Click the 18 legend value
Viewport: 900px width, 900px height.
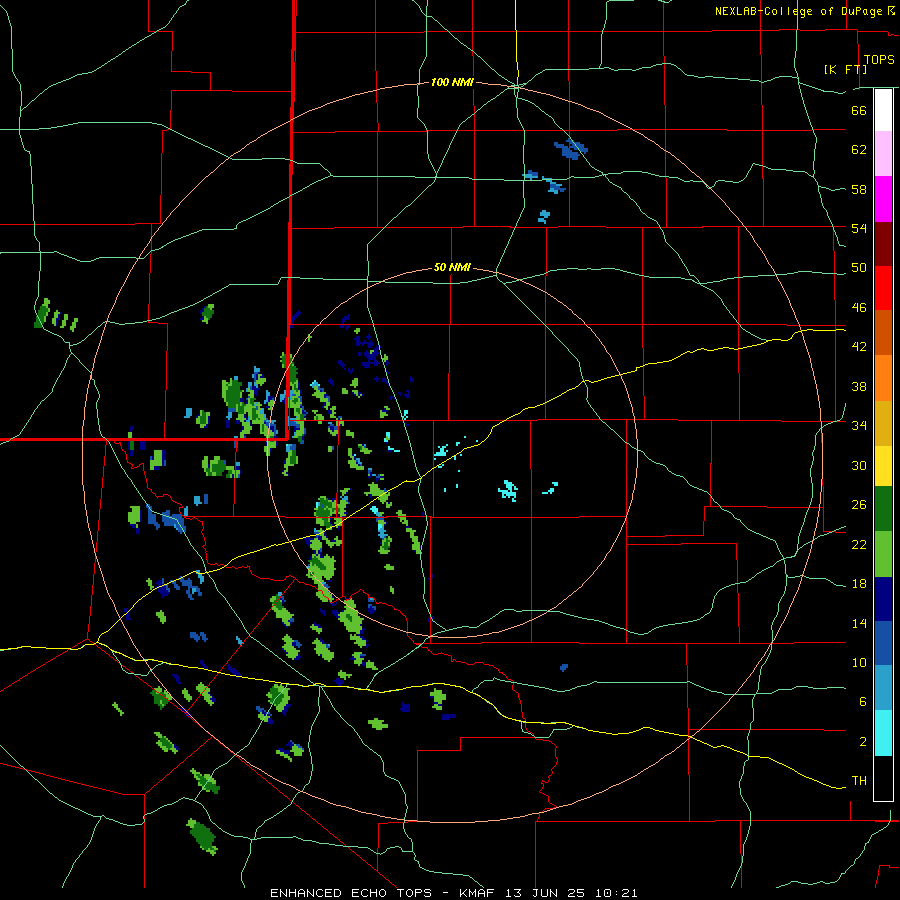coord(859,584)
